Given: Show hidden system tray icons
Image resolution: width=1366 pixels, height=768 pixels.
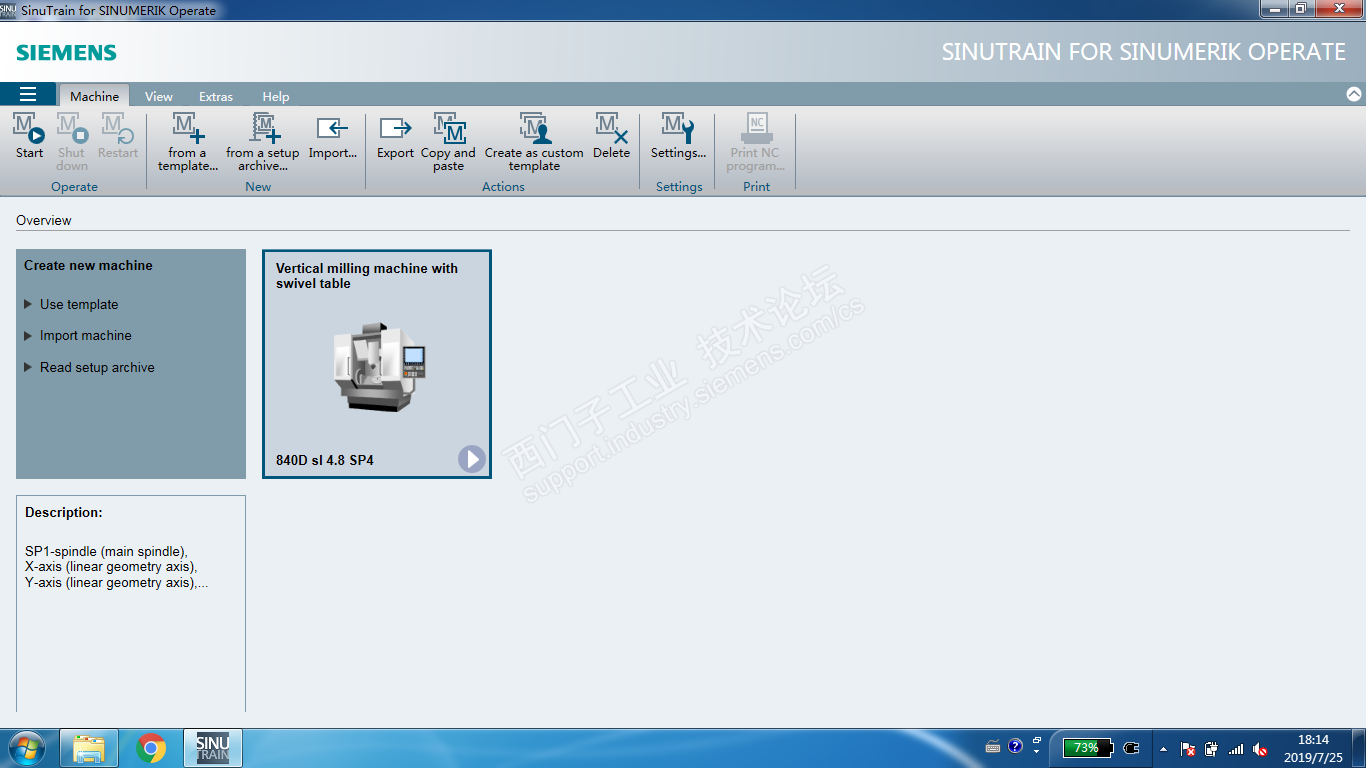Looking at the screenshot, I should [1162, 748].
